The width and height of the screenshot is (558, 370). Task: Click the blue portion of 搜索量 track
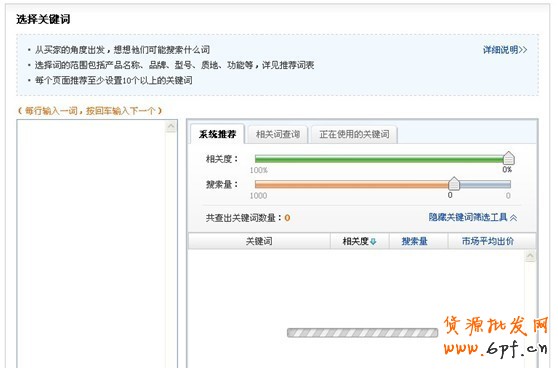pyautogui.click(x=485, y=184)
